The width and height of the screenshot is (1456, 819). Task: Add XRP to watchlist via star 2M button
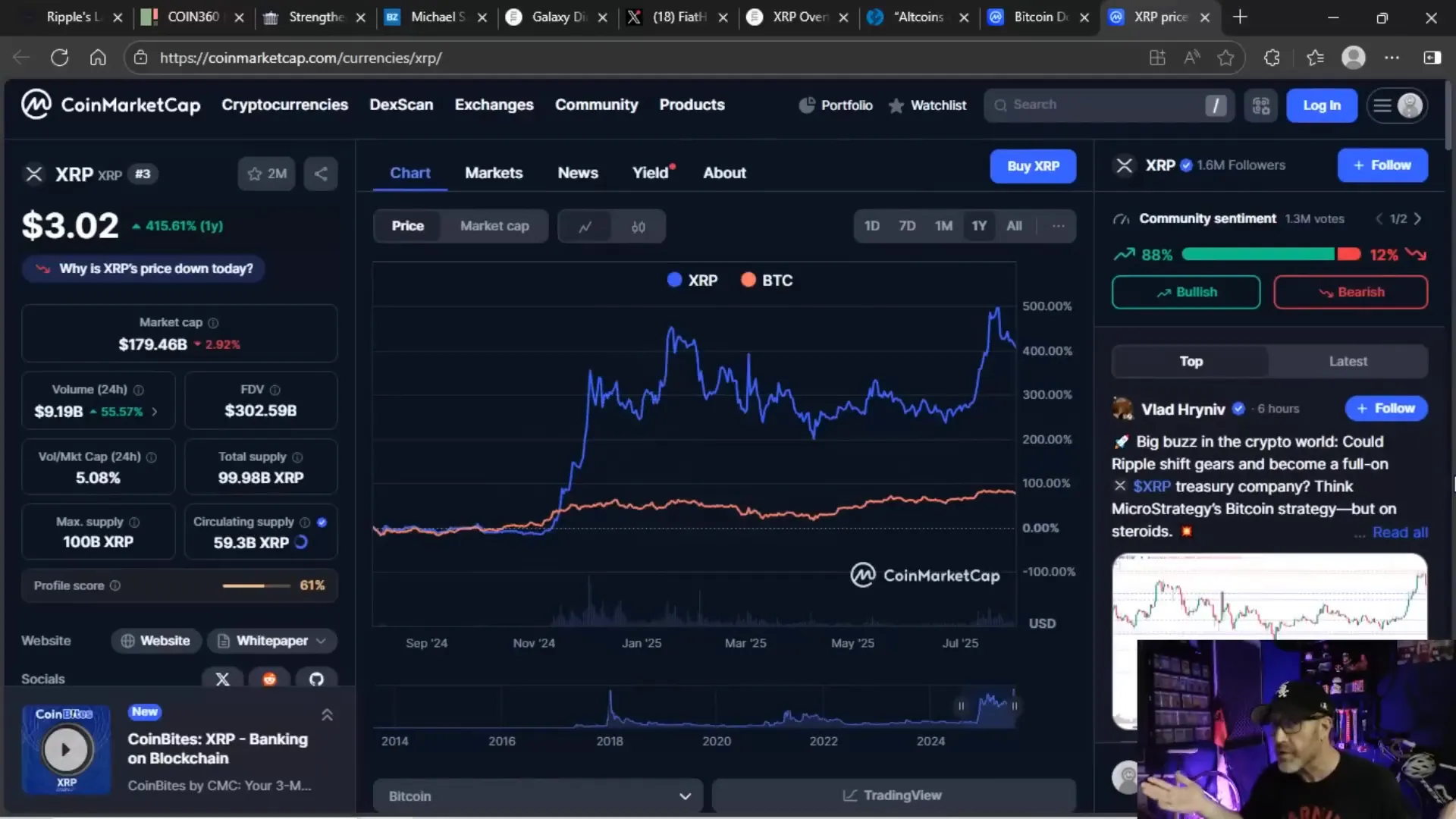tap(267, 174)
